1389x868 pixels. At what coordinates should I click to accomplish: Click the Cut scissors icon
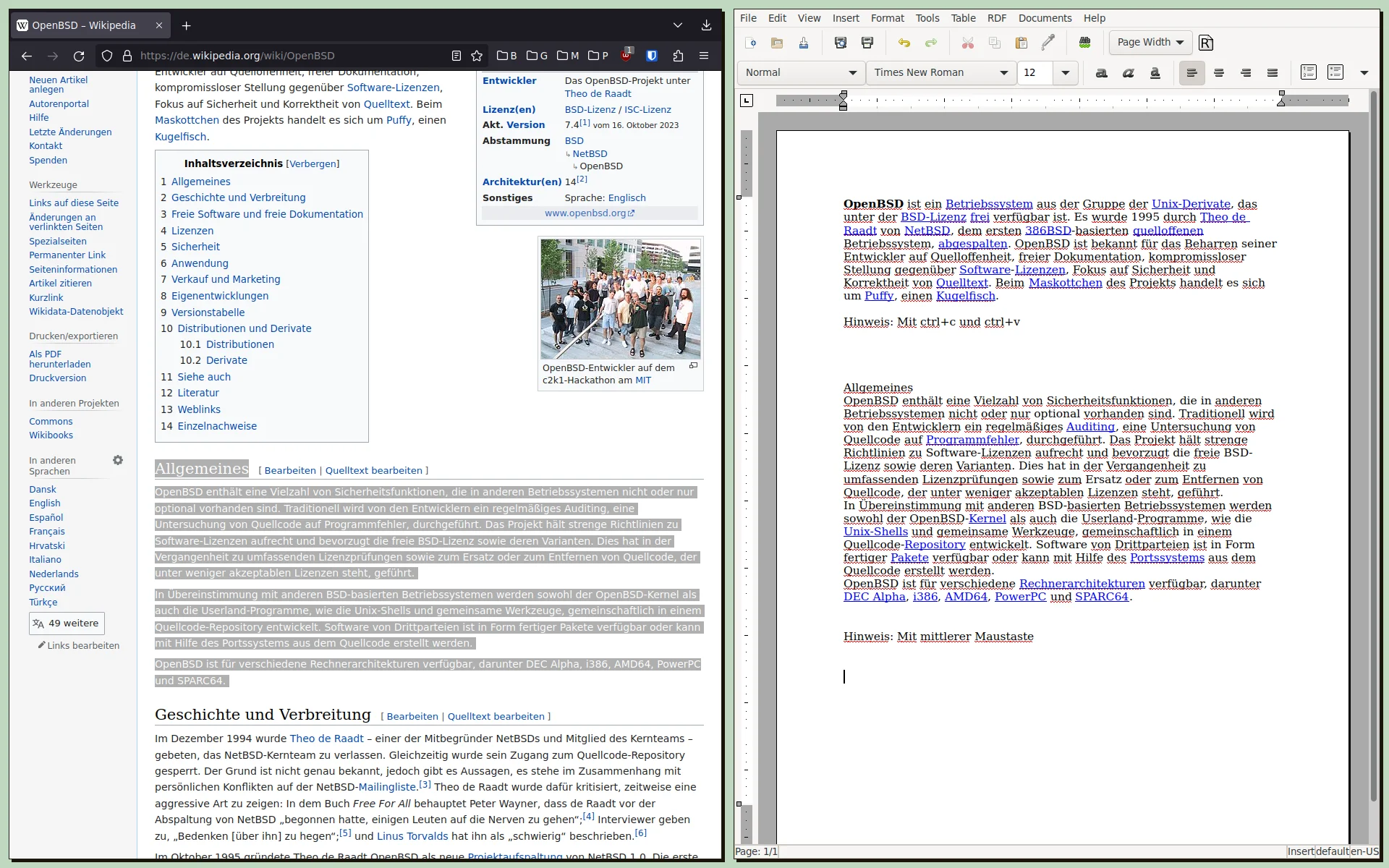tap(968, 43)
